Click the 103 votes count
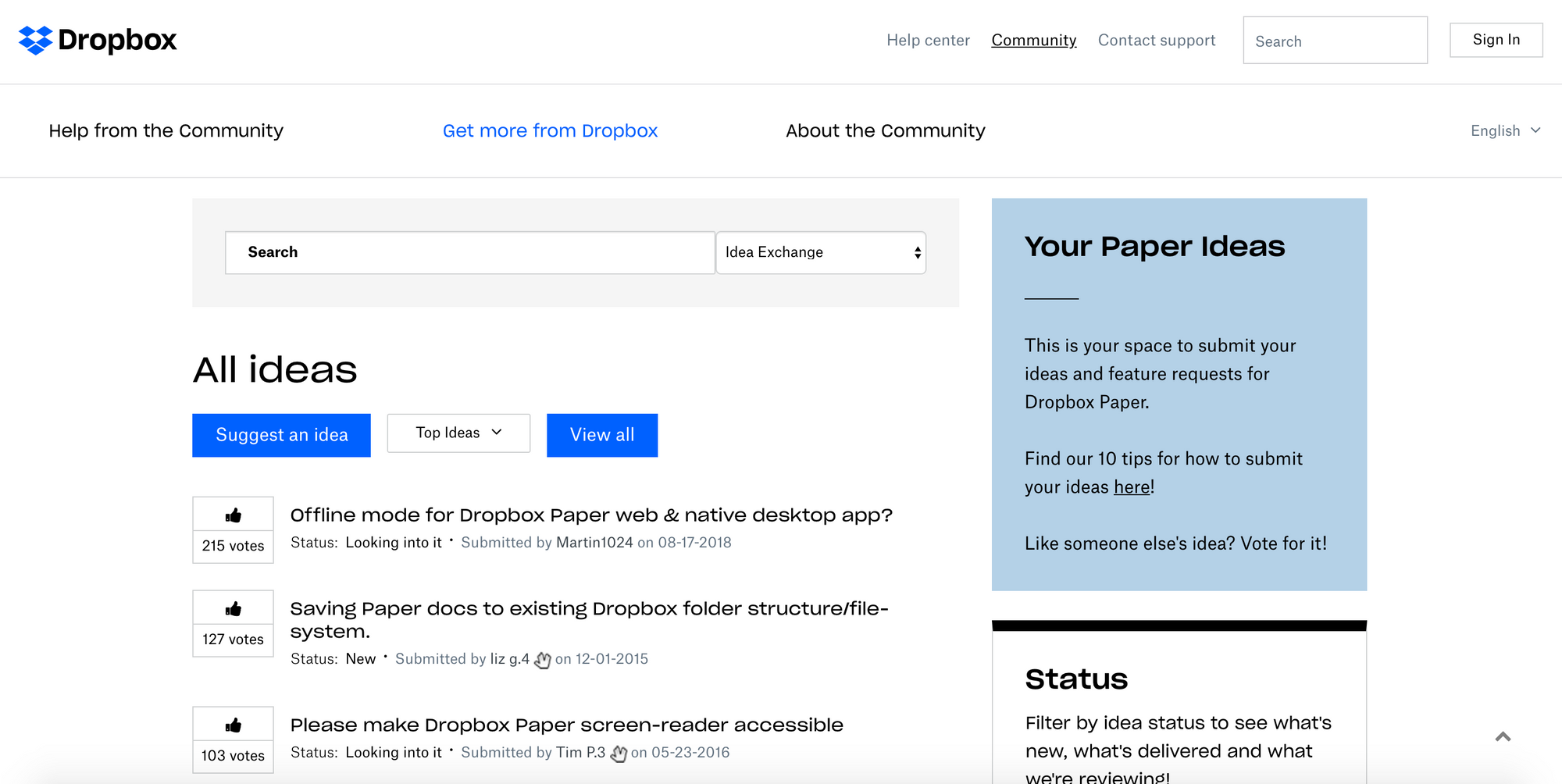Screen dimensions: 1562x784 point(233,756)
